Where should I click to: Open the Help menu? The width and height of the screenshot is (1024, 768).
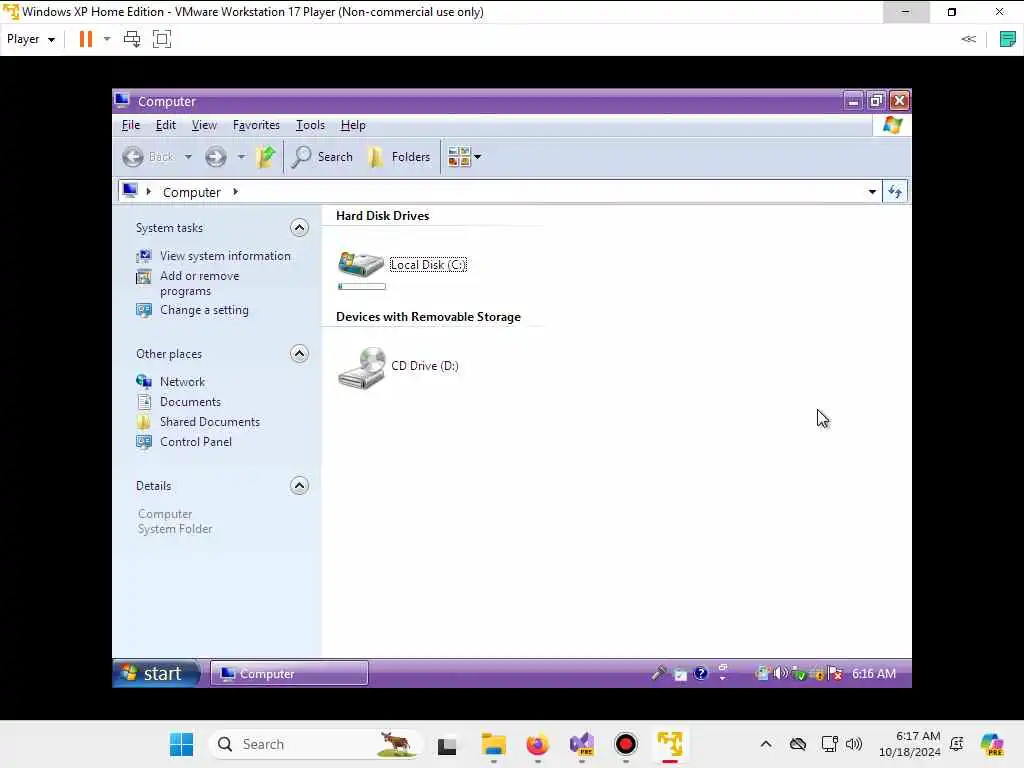353,125
